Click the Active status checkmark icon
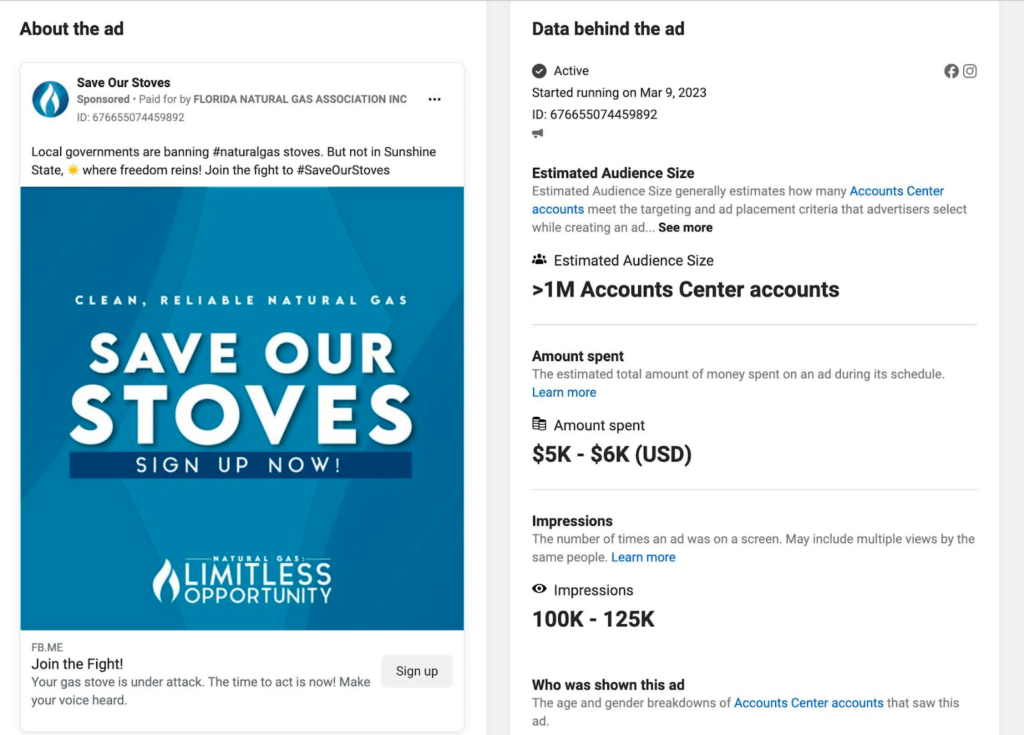This screenshot has height=735, width=1024. point(539,71)
